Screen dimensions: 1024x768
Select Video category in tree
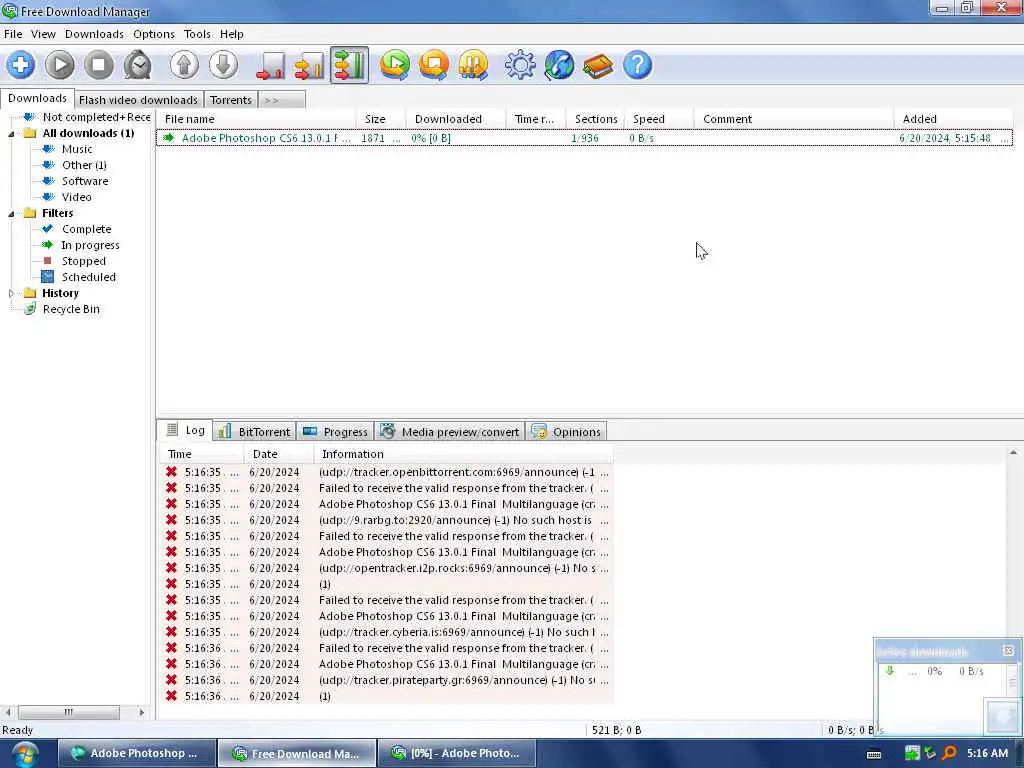[x=76, y=197]
